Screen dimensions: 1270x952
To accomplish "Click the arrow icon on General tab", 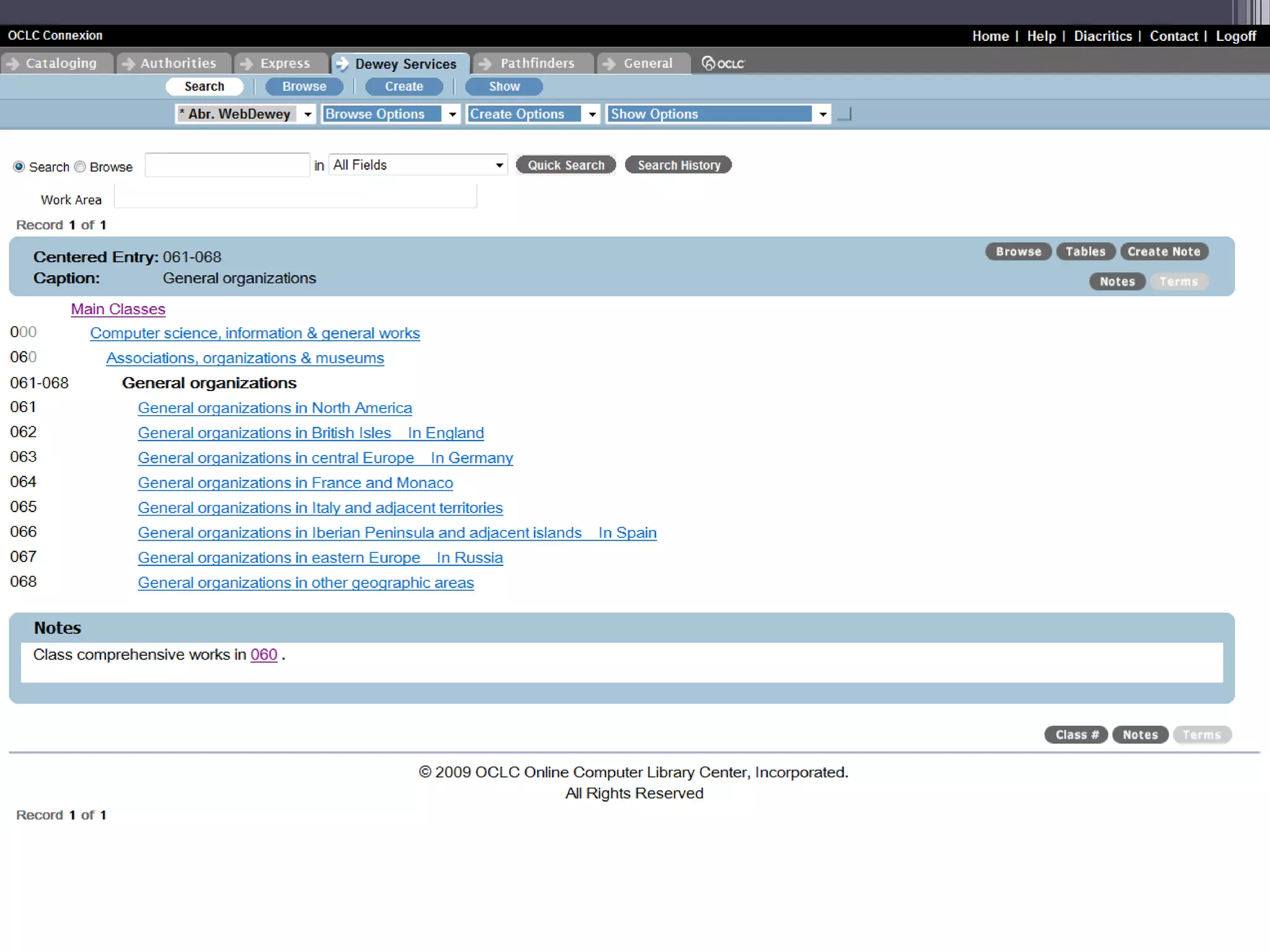I will (x=609, y=63).
